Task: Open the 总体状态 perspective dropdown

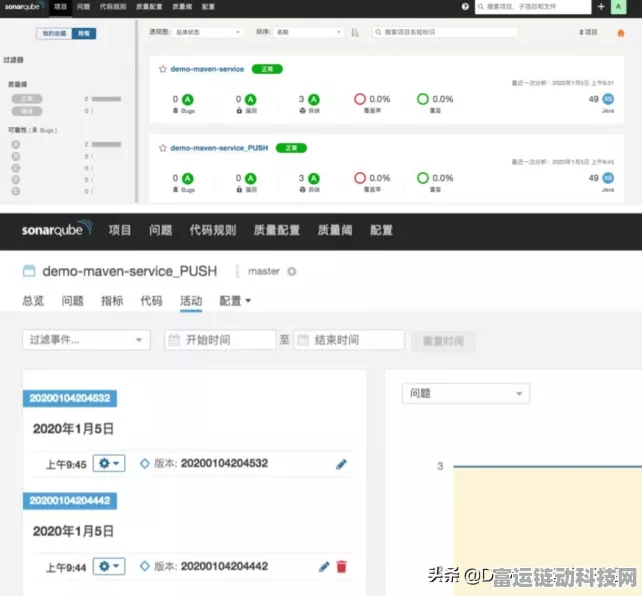Action: point(208,32)
